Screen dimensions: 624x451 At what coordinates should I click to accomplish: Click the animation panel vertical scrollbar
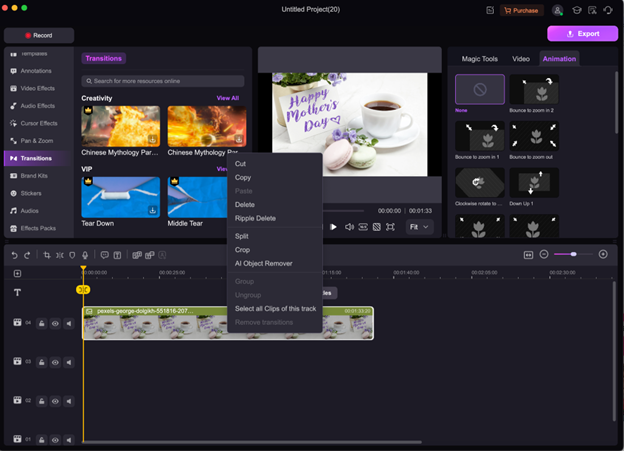point(616,103)
